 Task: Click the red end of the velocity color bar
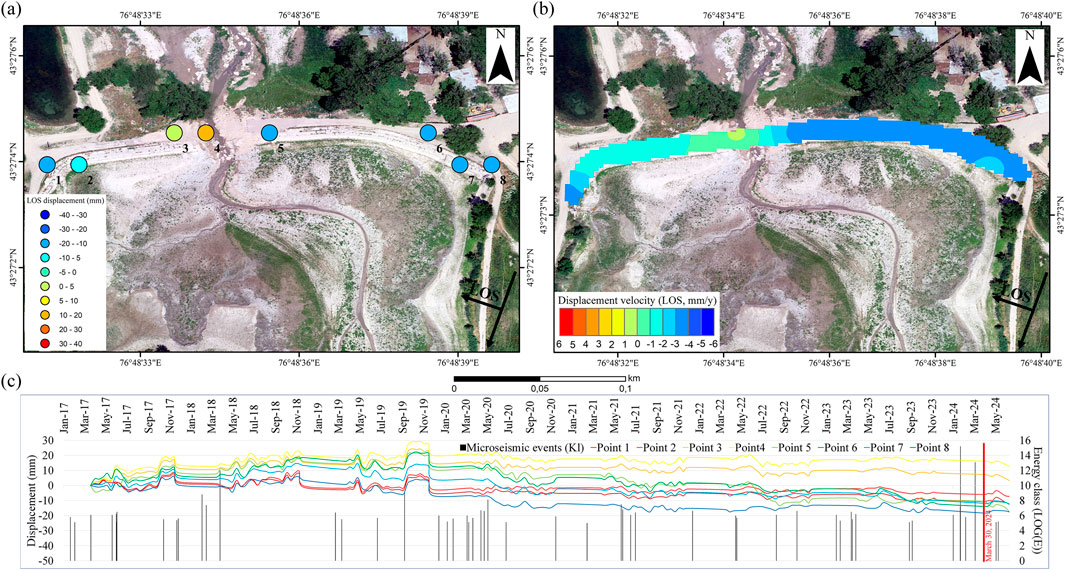565,323
